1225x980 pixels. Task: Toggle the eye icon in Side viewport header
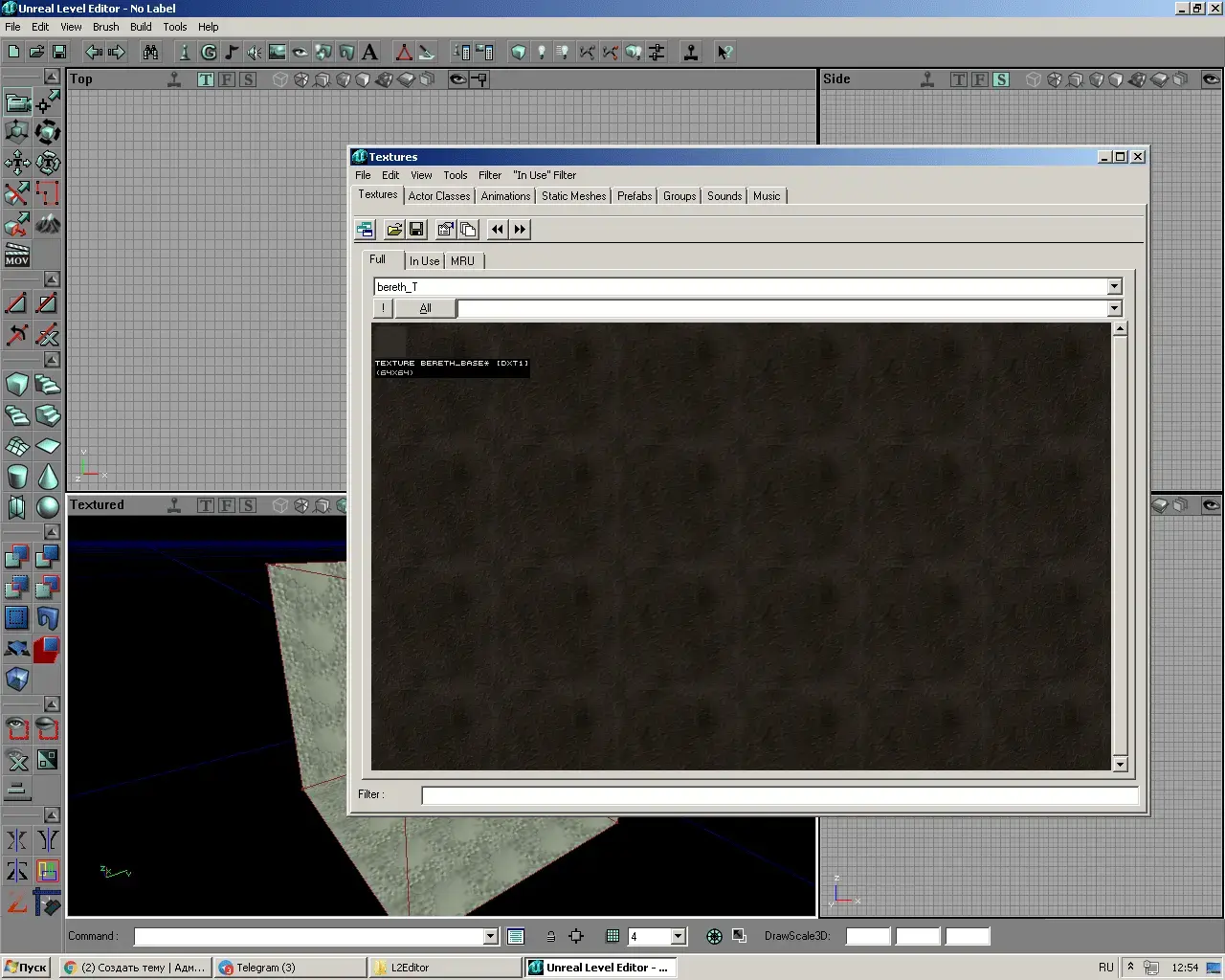[x=1212, y=79]
